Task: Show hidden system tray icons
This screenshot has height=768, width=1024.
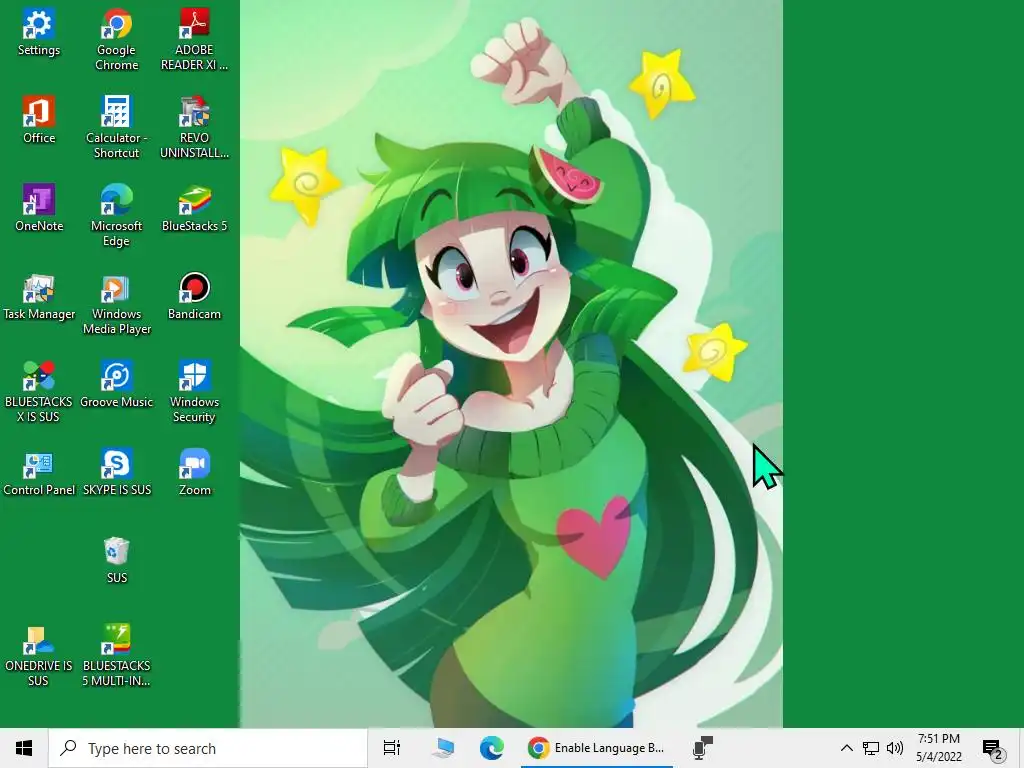Action: (x=846, y=748)
